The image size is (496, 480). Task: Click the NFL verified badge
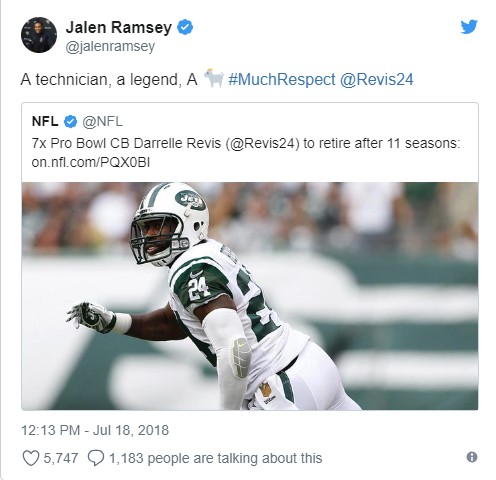point(70,122)
